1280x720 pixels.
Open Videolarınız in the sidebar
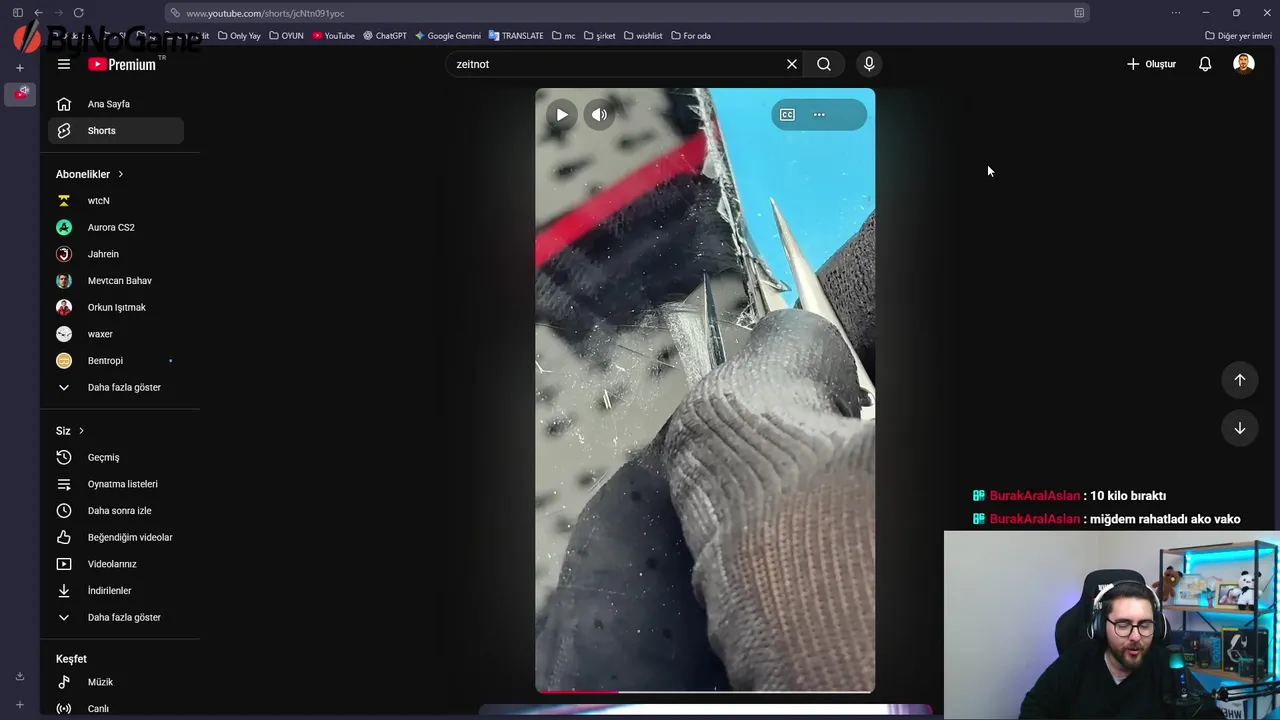coord(116,564)
